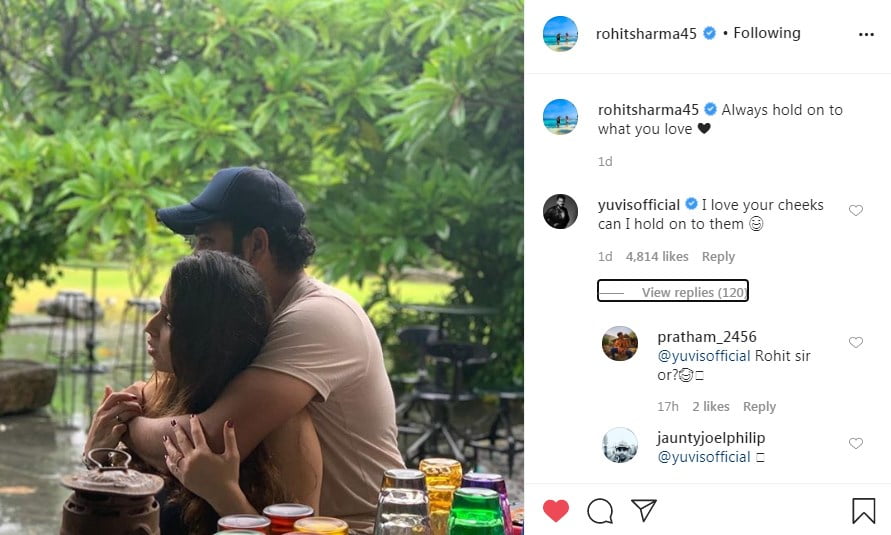Open the three-dot more options menu
The height and width of the screenshot is (535, 891).
click(866, 34)
